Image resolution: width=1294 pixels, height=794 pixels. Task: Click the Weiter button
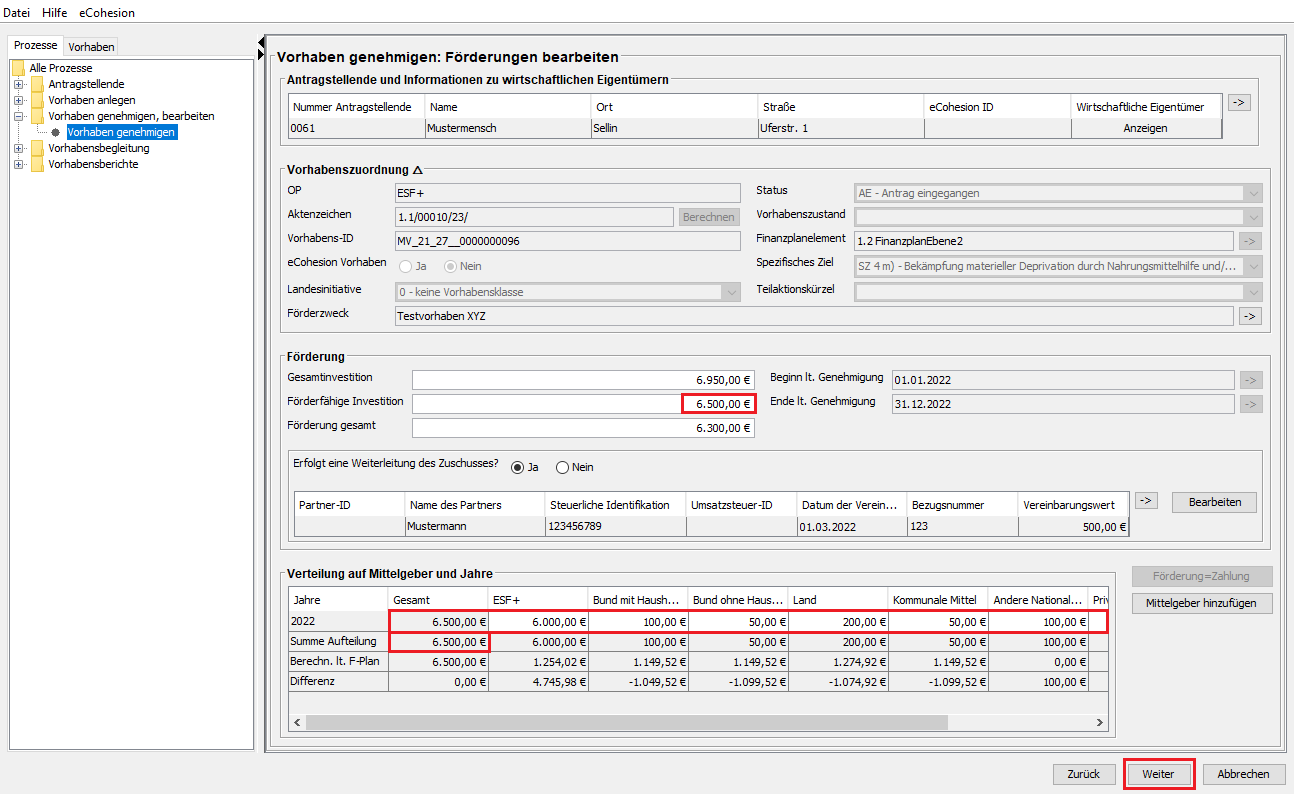tap(1158, 774)
